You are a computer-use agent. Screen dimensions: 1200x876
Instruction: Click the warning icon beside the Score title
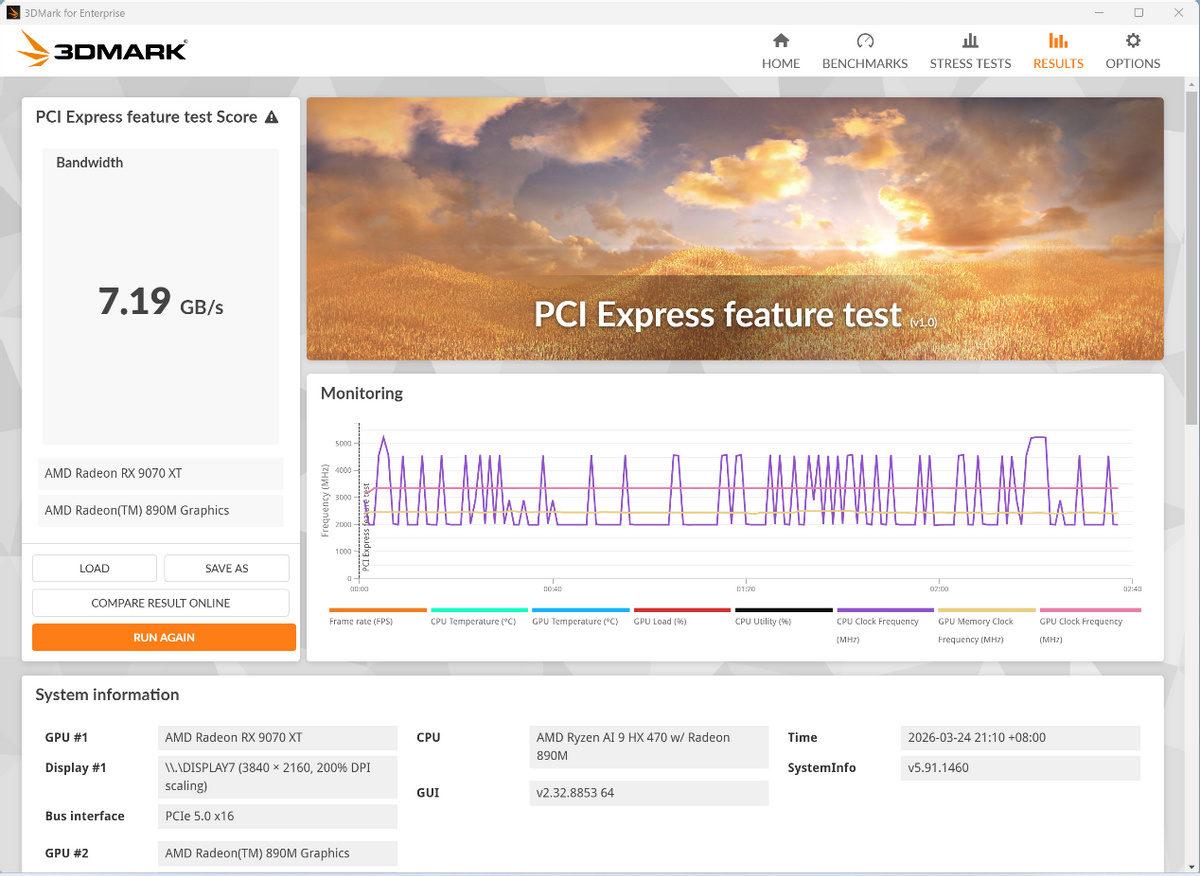pos(271,117)
